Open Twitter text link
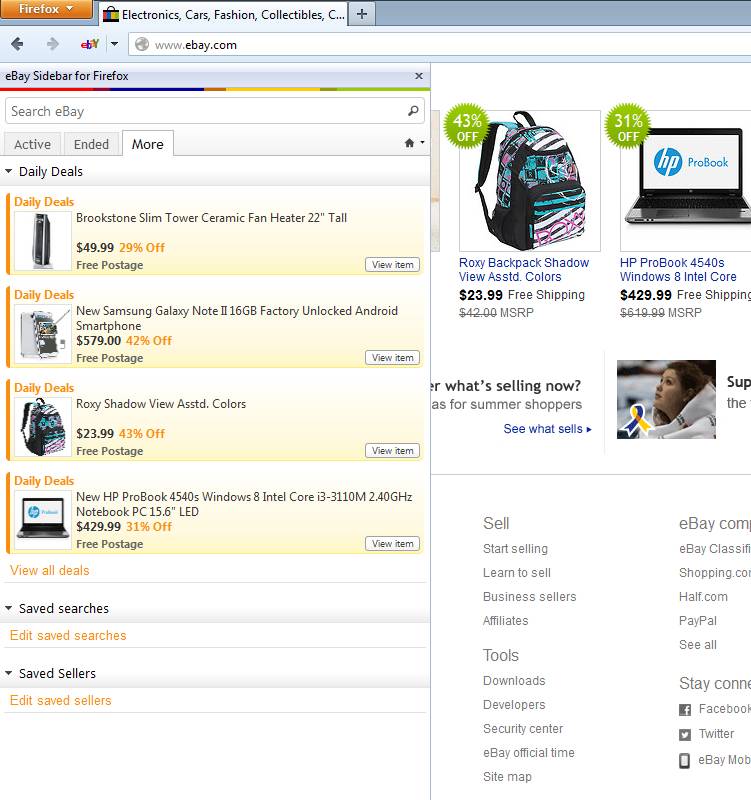The height and width of the screenshot is (800, 751). tap(716, 734)
